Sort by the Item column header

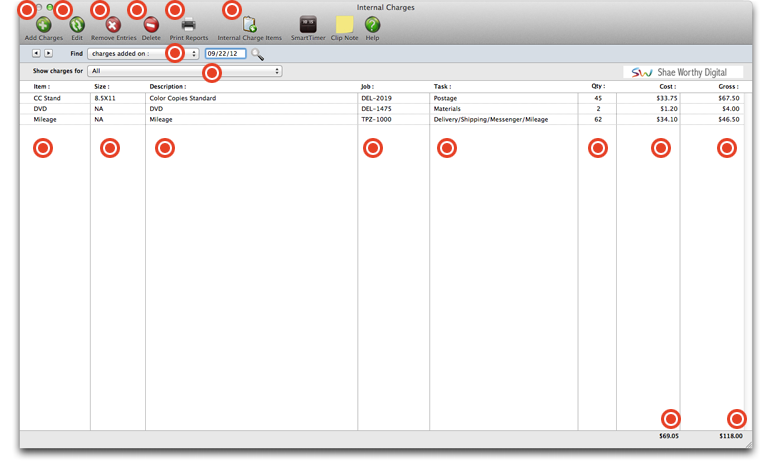tap(42, 87)
